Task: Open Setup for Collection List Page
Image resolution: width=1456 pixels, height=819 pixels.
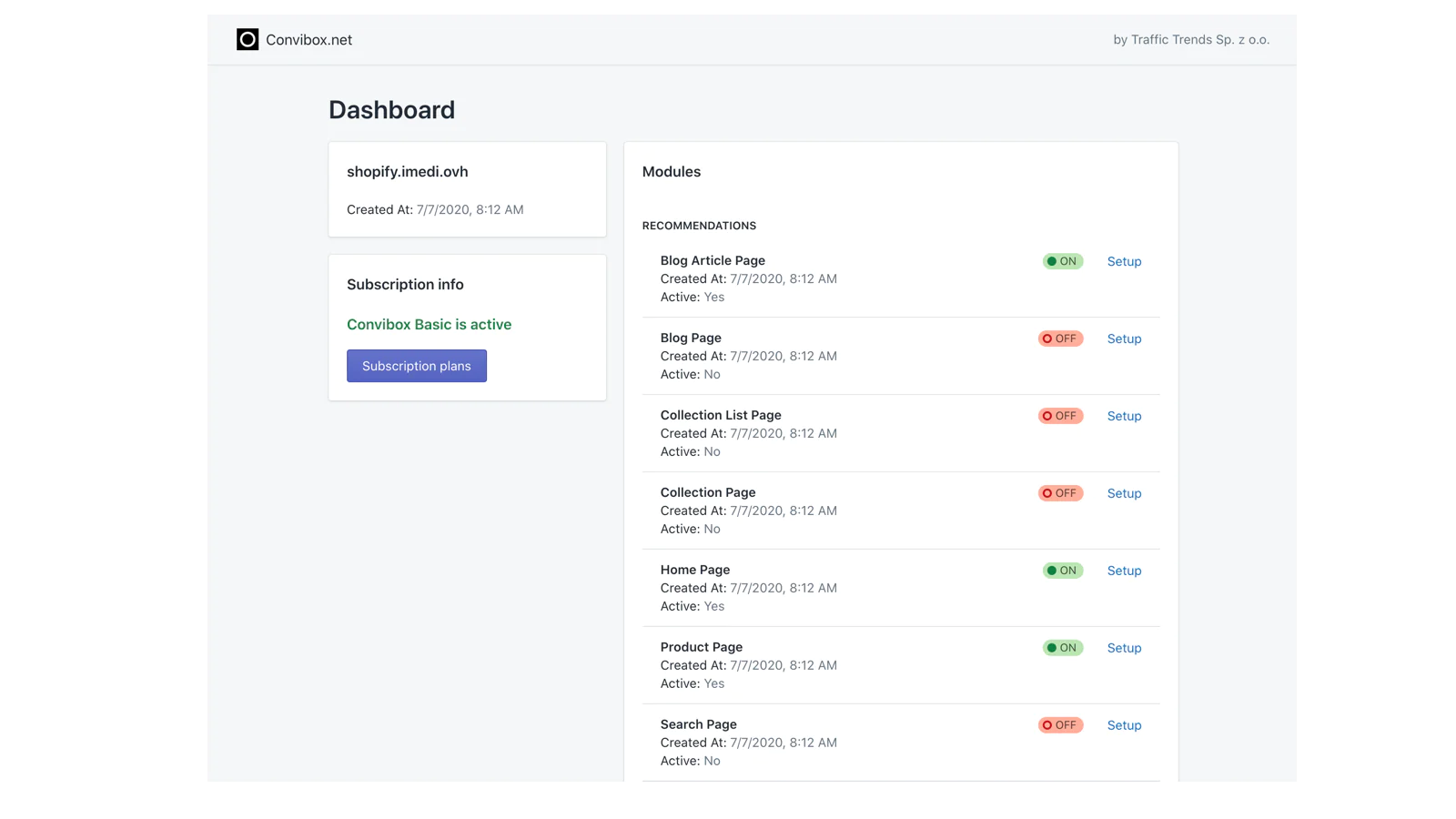Action: (1124, 416)
